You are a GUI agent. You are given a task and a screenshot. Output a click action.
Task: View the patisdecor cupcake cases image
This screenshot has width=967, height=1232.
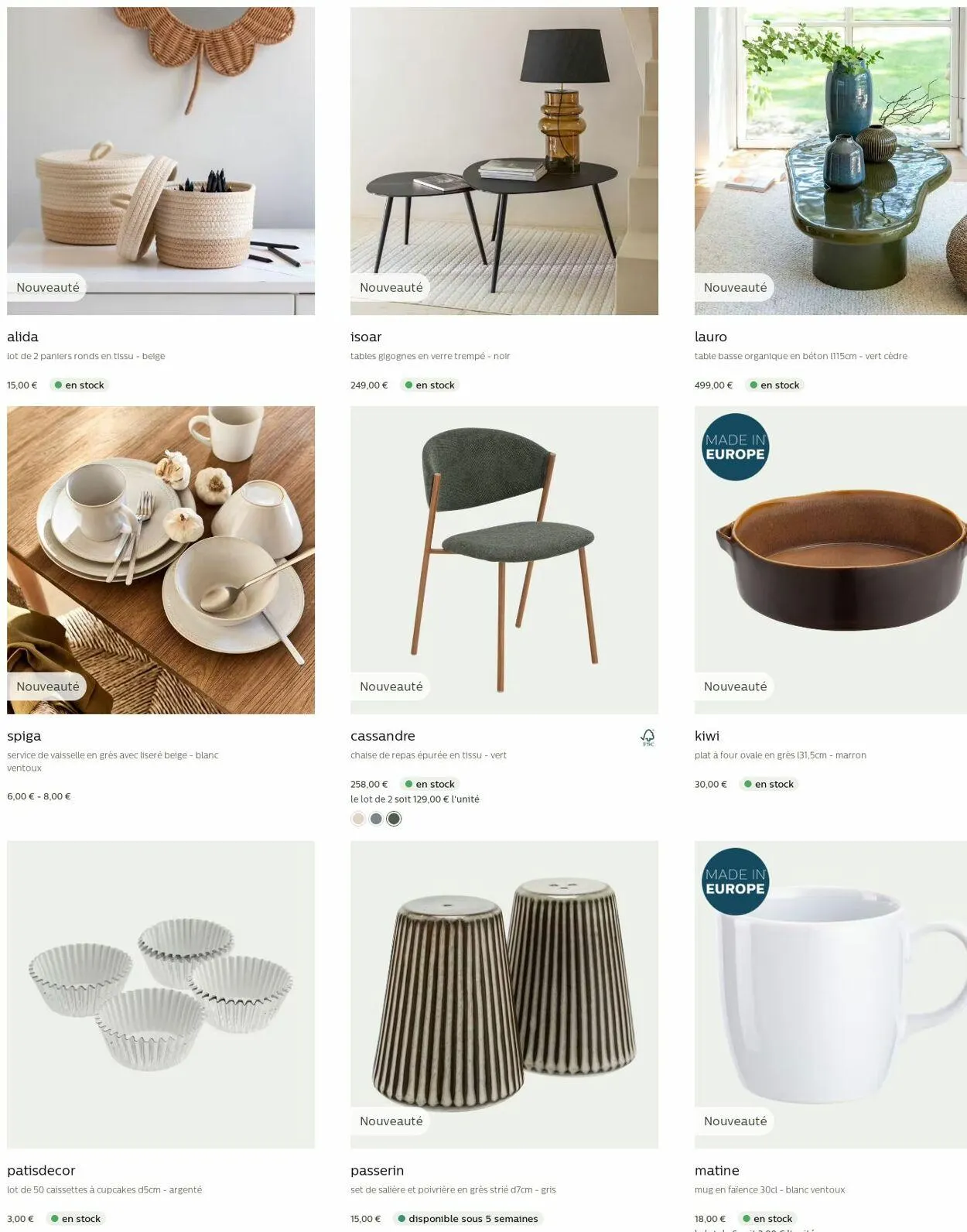tap(161, 994)
